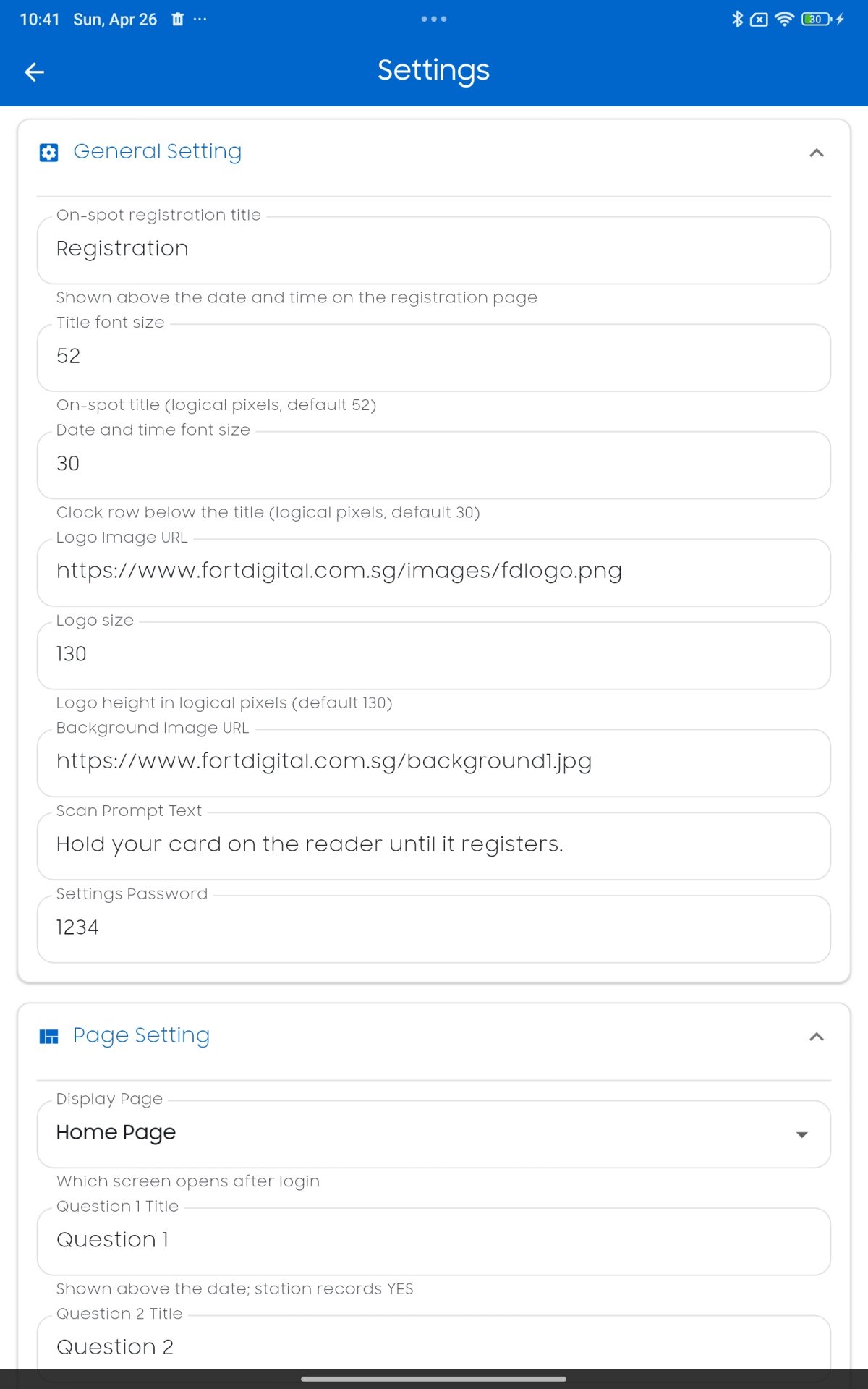Screen dimensions: 868x1389
Task: Tap the battery indicator icon
Action: (817, 20)
